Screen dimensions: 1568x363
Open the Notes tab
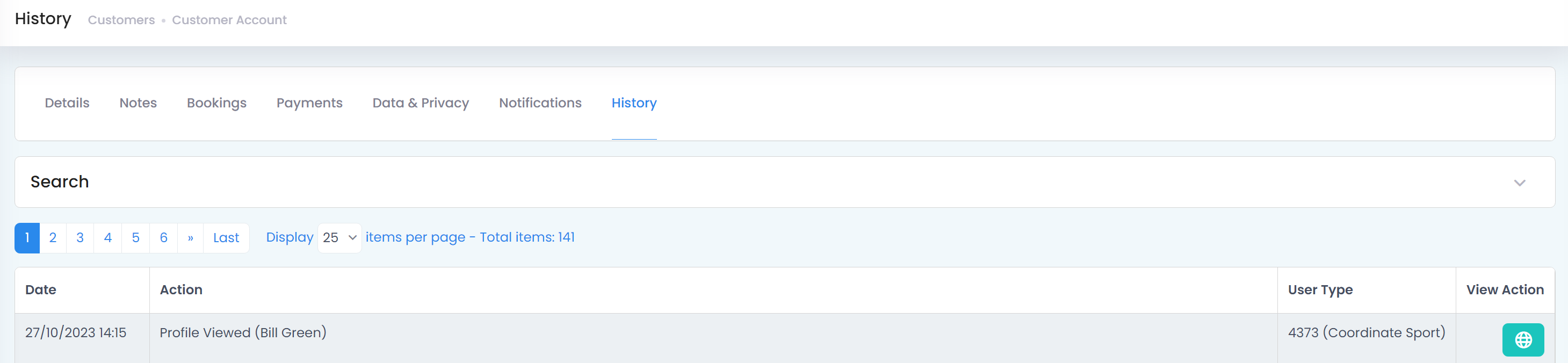coord(138,103)
